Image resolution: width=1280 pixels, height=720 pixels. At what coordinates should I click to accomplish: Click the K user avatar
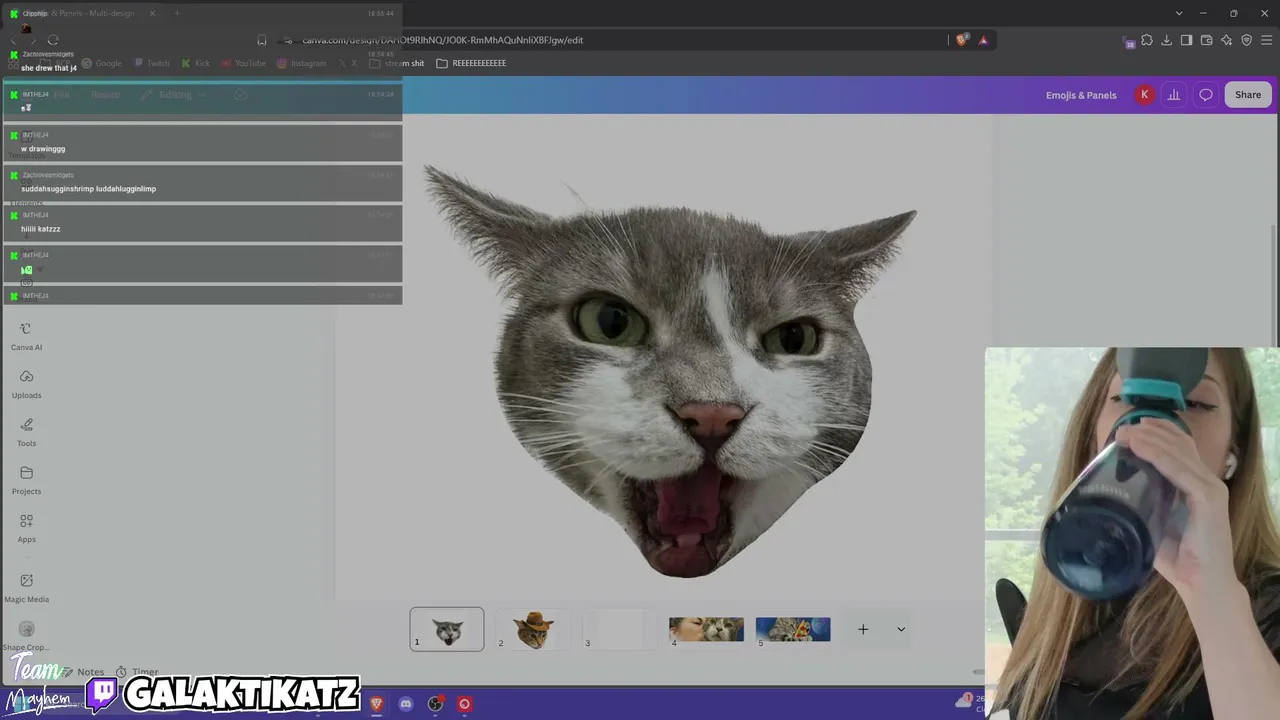pos(1145,95)
